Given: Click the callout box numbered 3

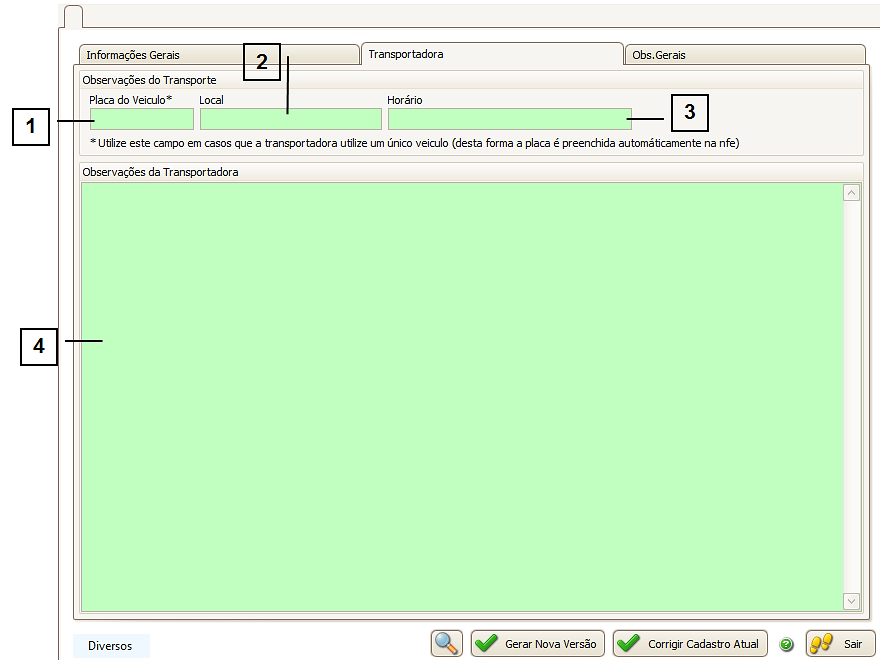Looking at the screenshot, I should tap(689, 113).
